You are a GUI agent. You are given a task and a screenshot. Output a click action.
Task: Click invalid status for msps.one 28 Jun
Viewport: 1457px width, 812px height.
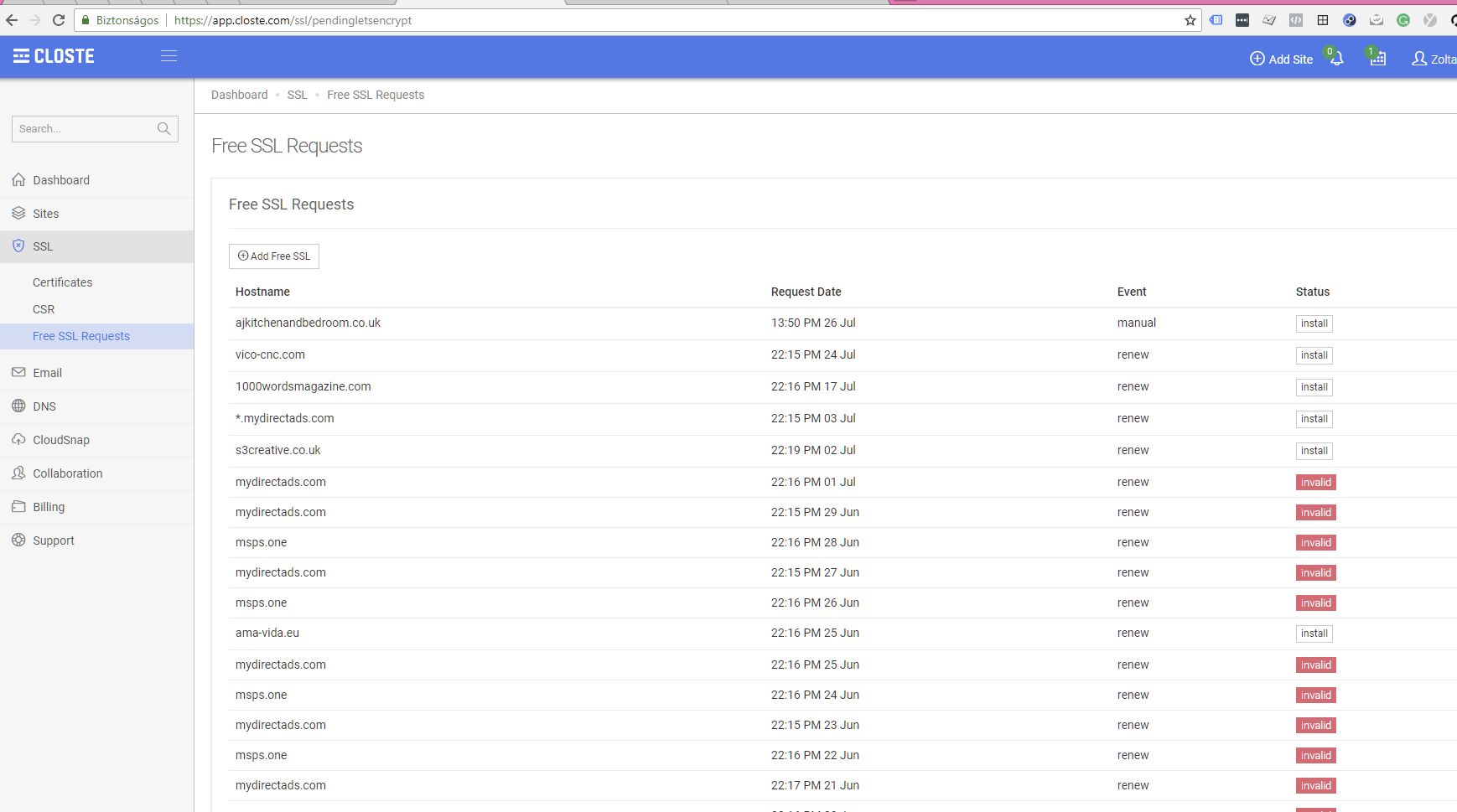pyautogui.click(x=1315, y=542)
